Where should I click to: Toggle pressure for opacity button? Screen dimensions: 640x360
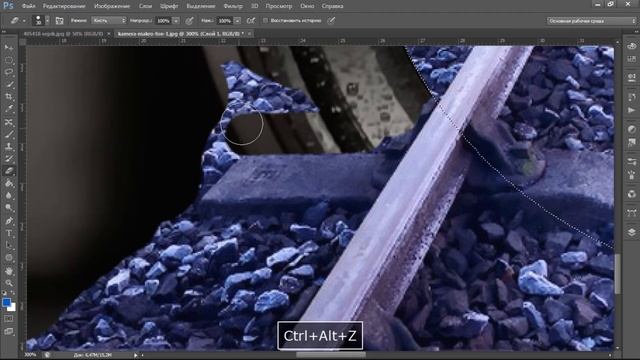tap(189, 20)
